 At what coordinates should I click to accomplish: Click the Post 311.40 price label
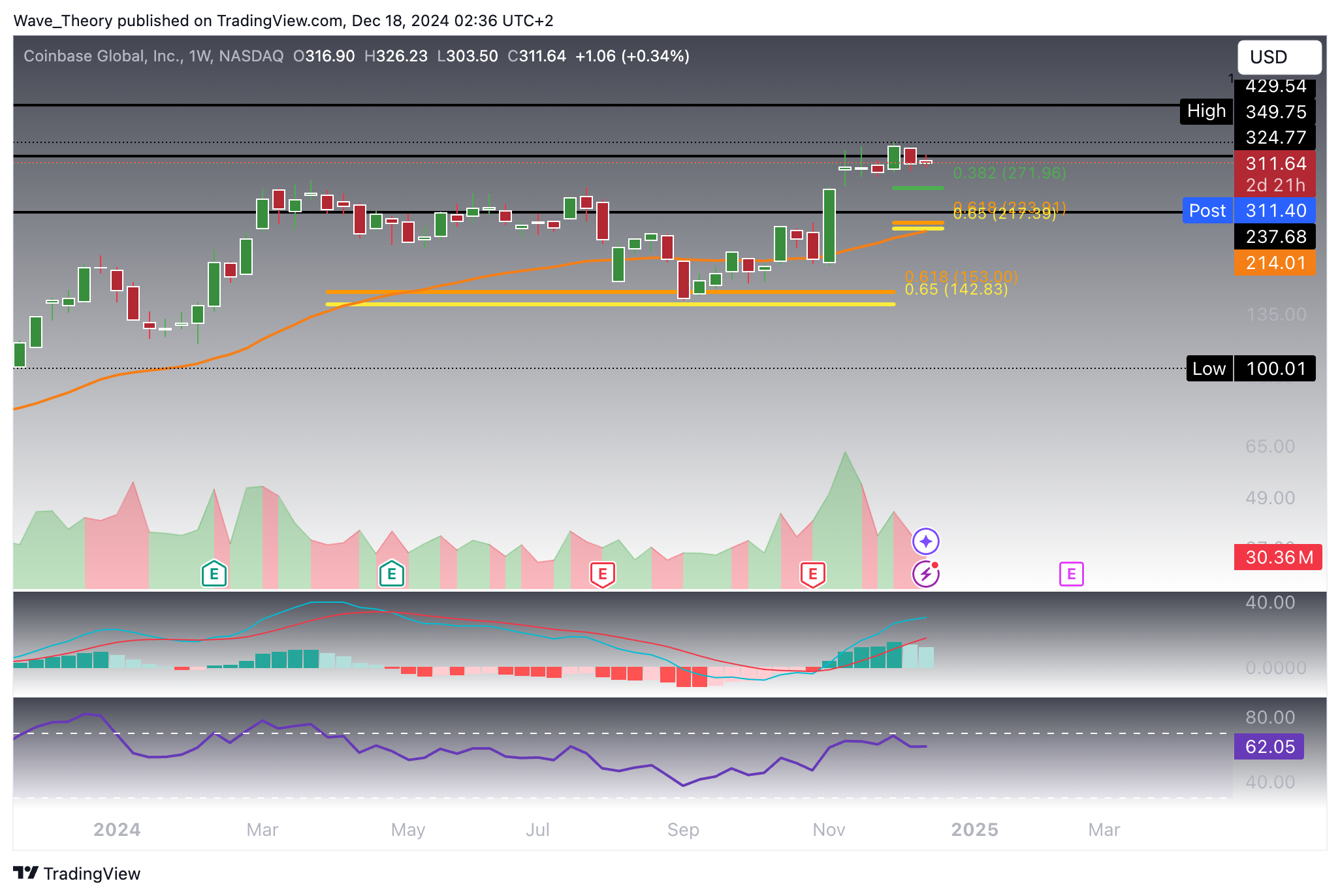coord(1248,210)
